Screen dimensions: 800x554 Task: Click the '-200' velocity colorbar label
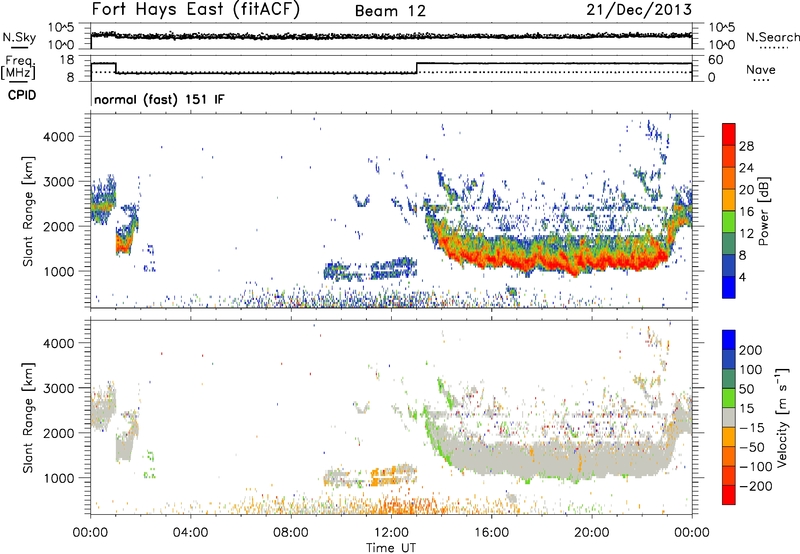click(756, 486)
